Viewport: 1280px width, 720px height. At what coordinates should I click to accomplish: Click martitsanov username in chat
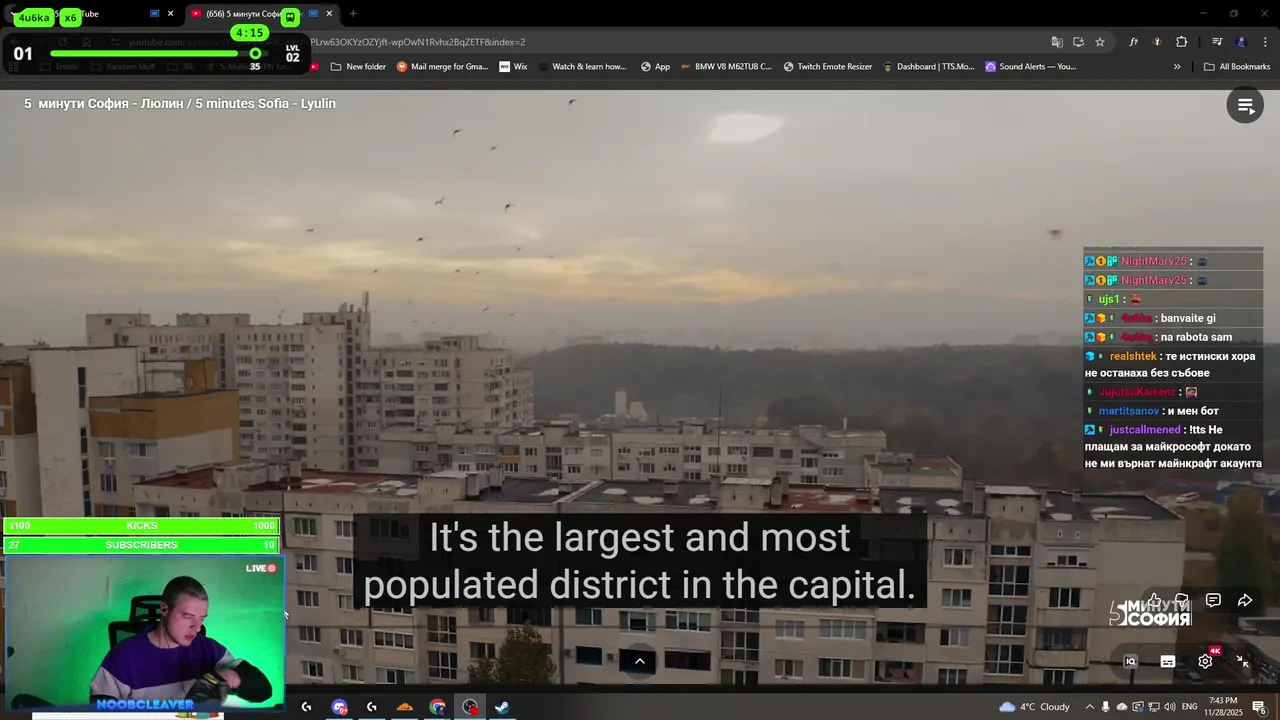tap(1129, 411)
